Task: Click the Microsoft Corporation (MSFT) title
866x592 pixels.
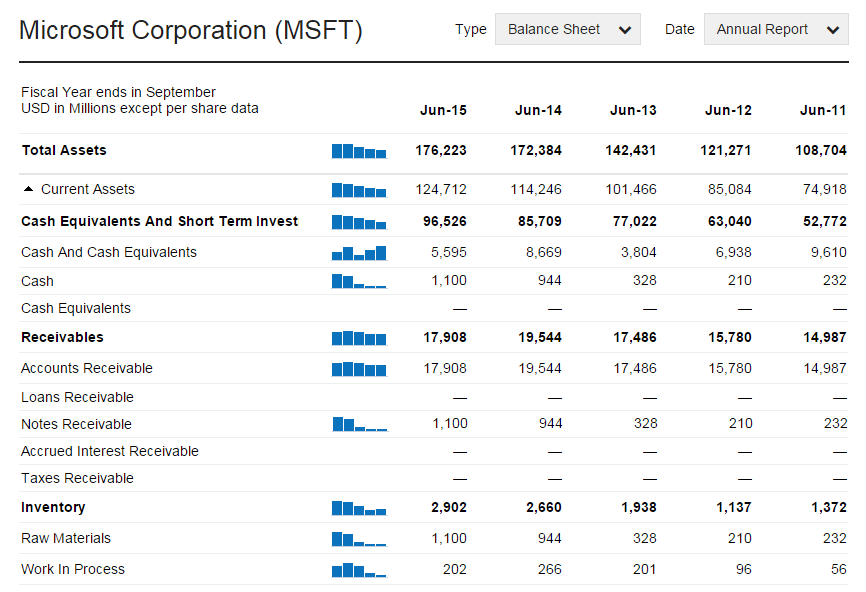Action: pyautogui.click(x=190, y=30)
